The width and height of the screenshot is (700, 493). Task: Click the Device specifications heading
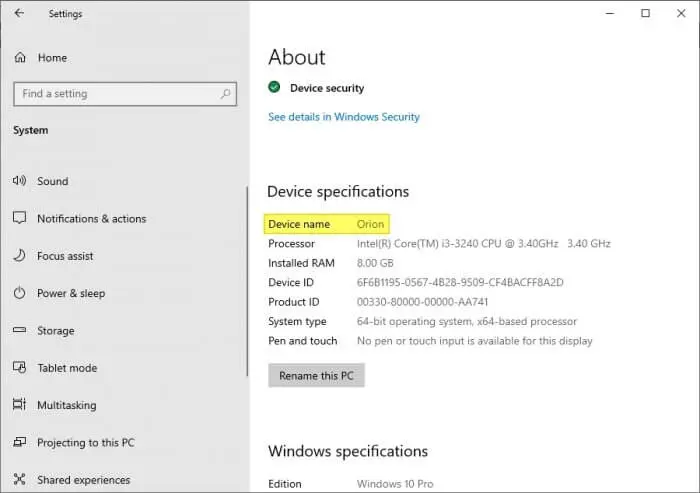(x=338, y=192)
